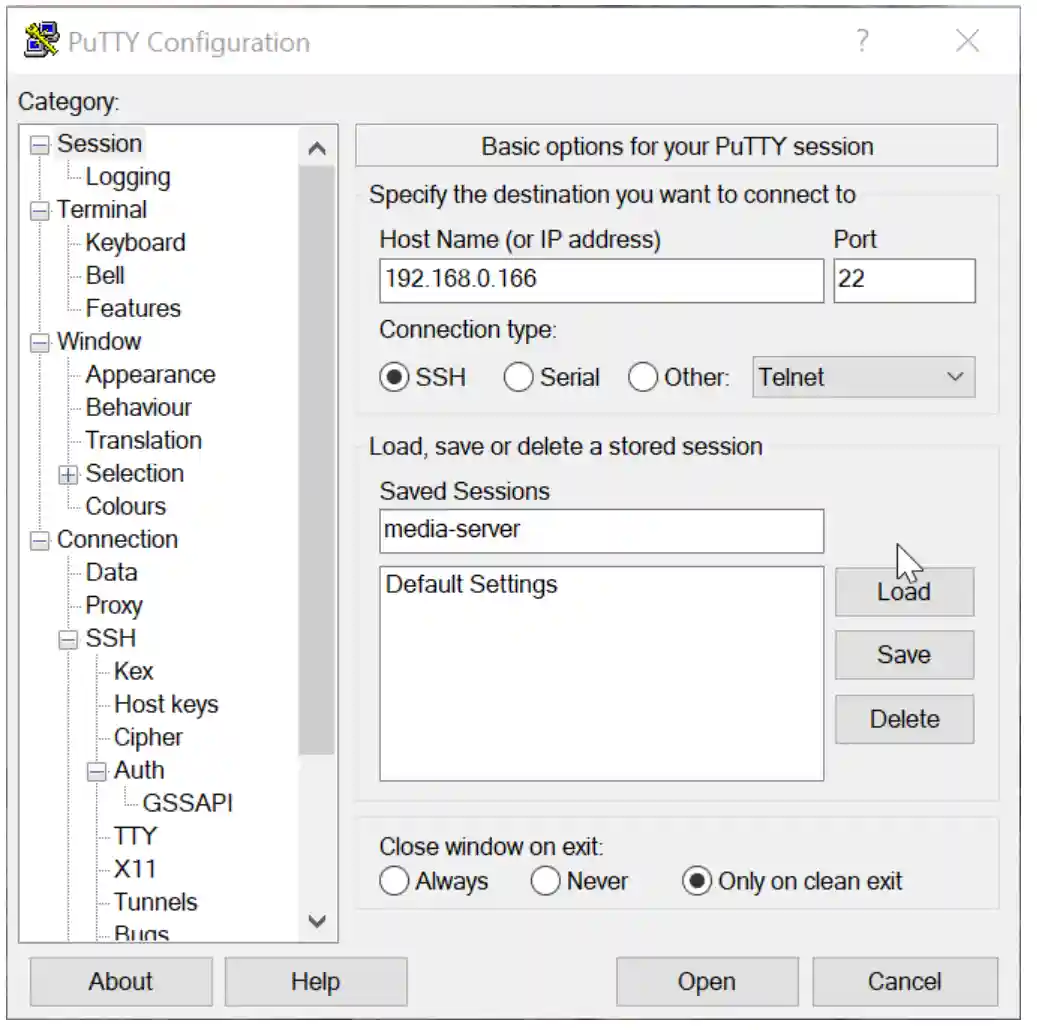This screenshot has width=1037, height=1030.
Task: Click the help question mark in title bar
Action: (x=863, y=41)
